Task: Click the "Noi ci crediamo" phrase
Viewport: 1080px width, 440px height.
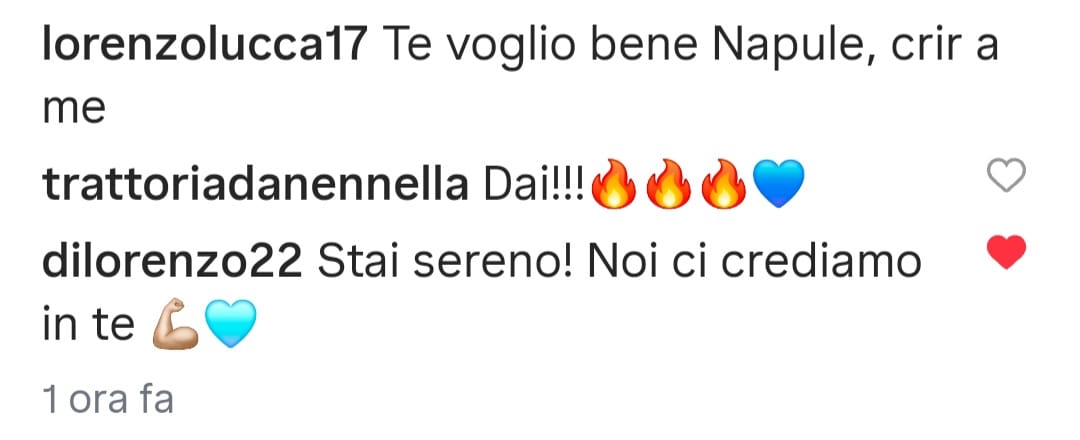Action: click(754, 262)
